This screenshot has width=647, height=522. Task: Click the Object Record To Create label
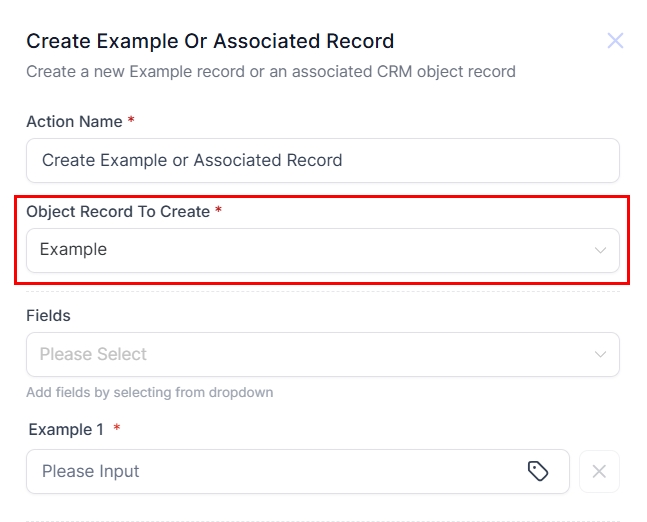click(118, 212)
